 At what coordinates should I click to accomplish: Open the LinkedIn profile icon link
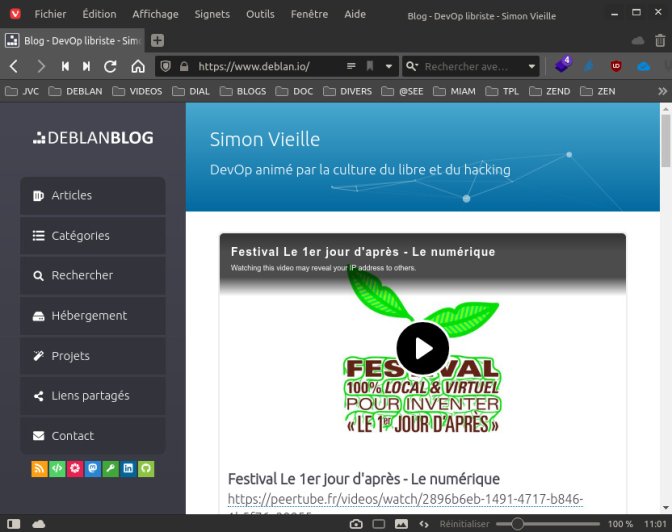(128, 468)
